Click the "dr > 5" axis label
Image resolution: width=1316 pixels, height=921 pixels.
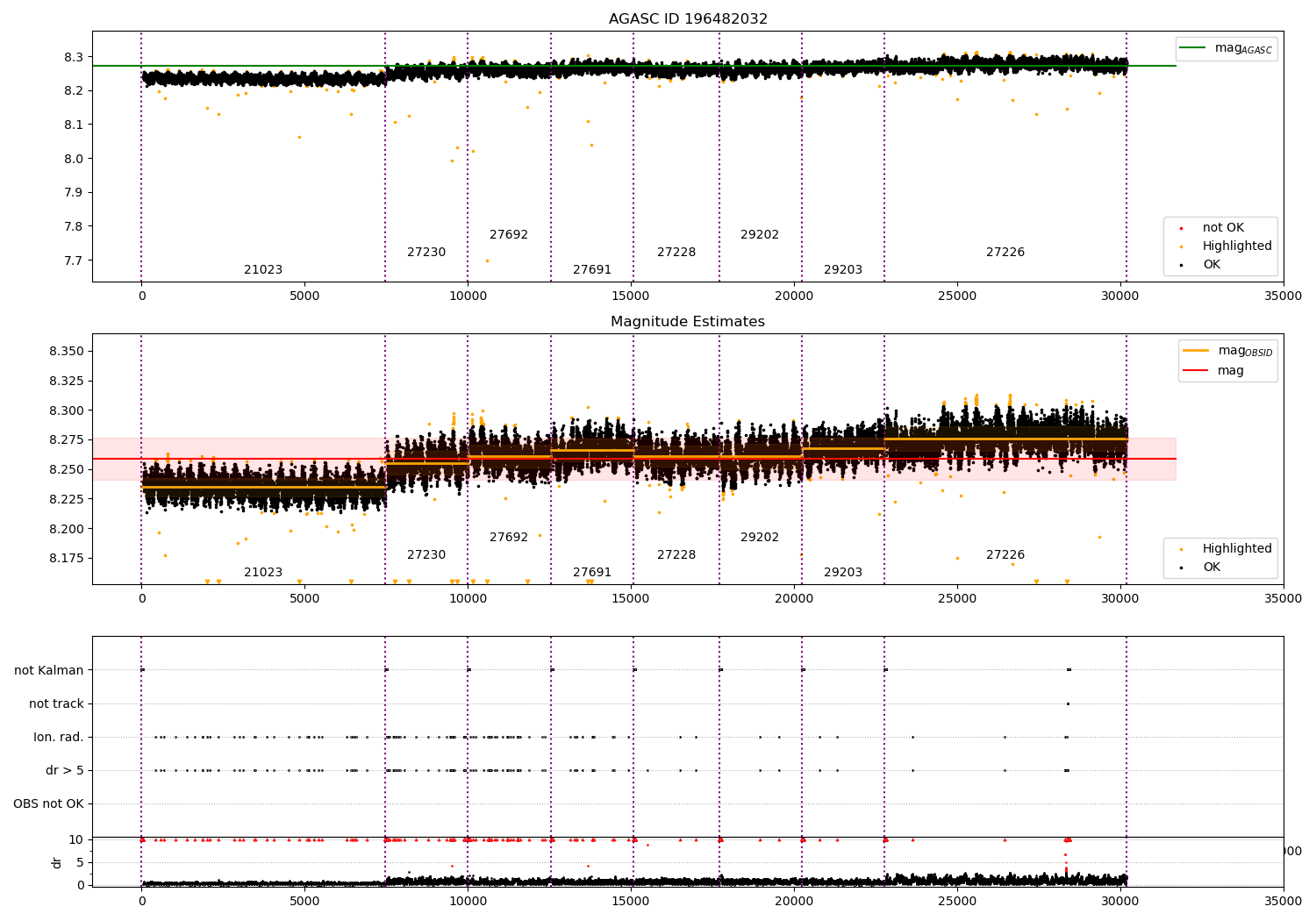click(x=65, y=770)
